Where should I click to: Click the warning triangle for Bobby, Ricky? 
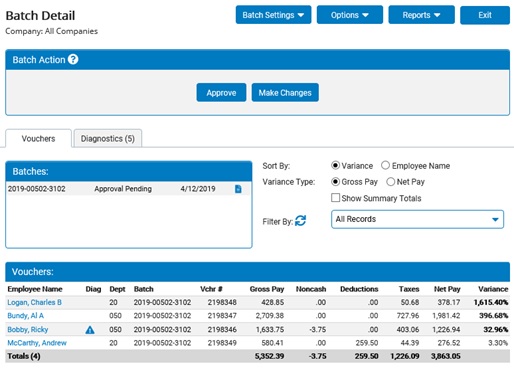(90, 330)
